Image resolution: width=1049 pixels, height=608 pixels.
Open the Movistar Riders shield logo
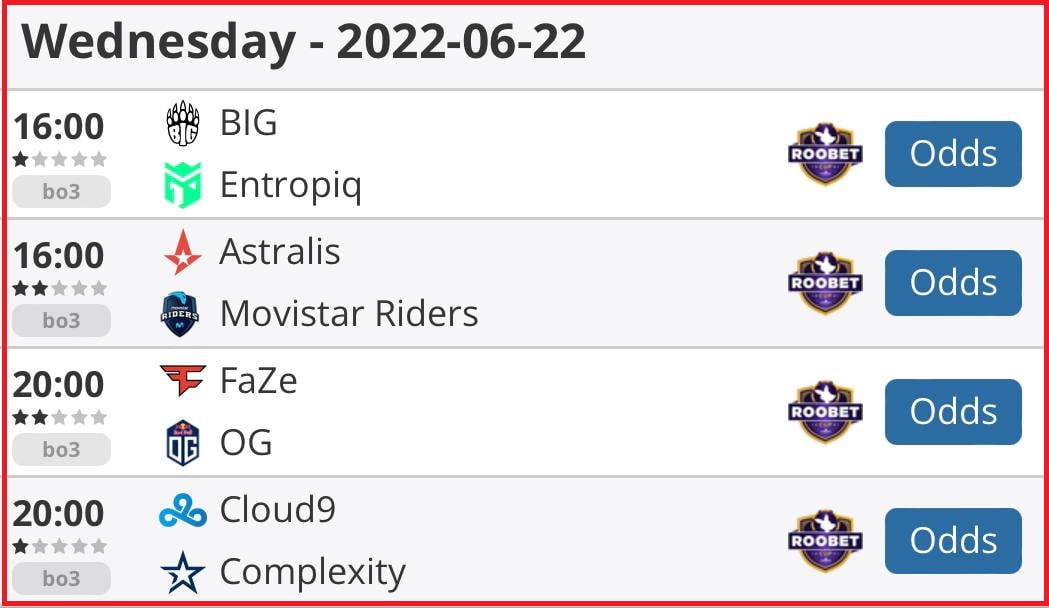[180, 314]
